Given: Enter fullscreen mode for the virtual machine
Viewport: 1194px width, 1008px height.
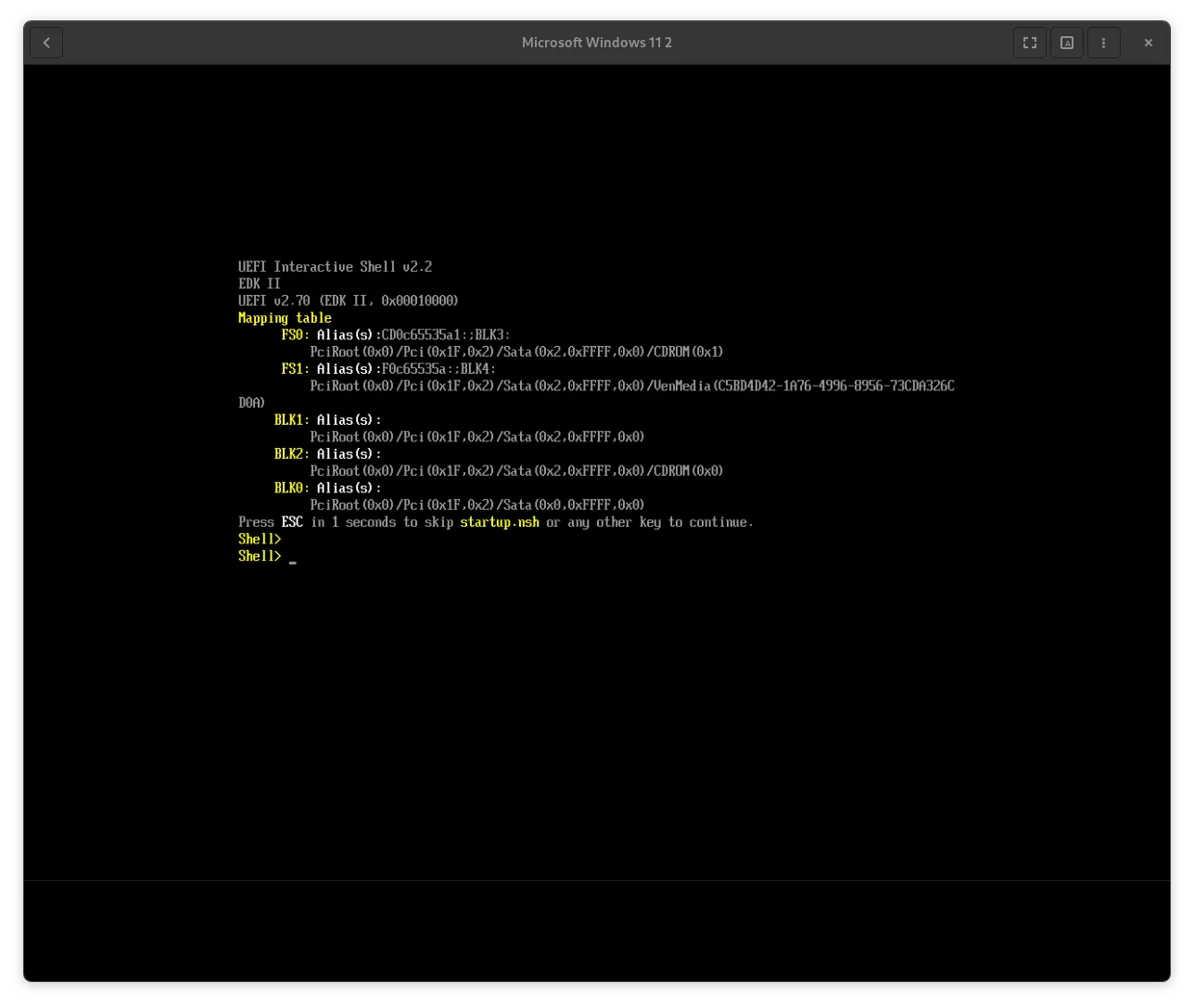Looking at the screenshot, I should (x=1029, y=43).
